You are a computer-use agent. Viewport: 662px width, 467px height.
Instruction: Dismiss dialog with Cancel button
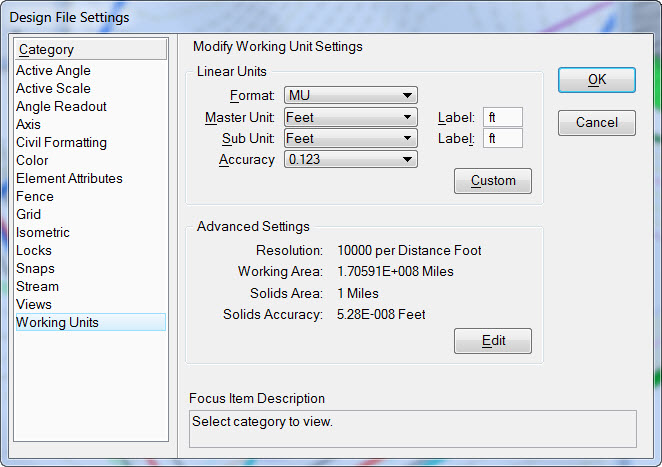pos(597,123)
